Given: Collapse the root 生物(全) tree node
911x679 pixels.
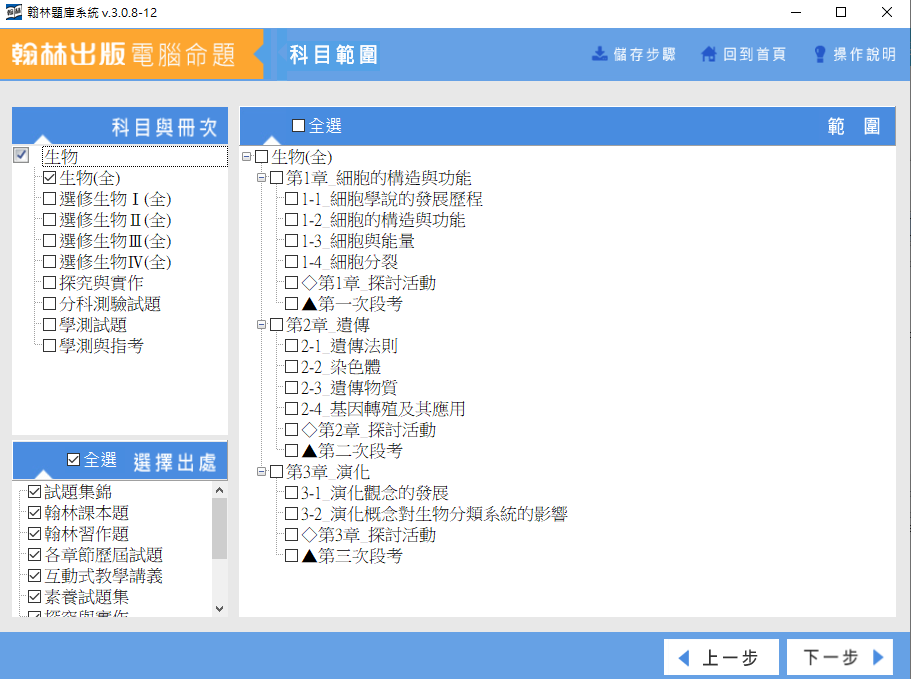Looking at the screenshot, I should click(247, 157).
